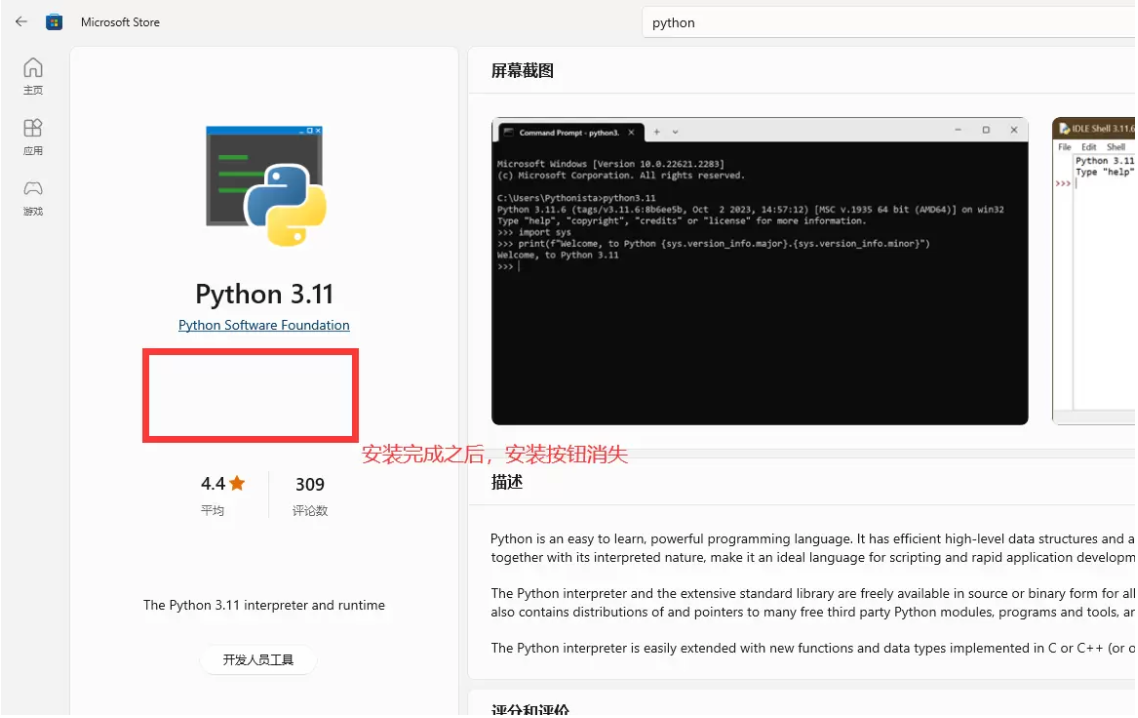Click the 4.4 average rating
Image resolution: width=1138 pixels, height=718 pixels.
pyautogui.click(x=213, y=484)
